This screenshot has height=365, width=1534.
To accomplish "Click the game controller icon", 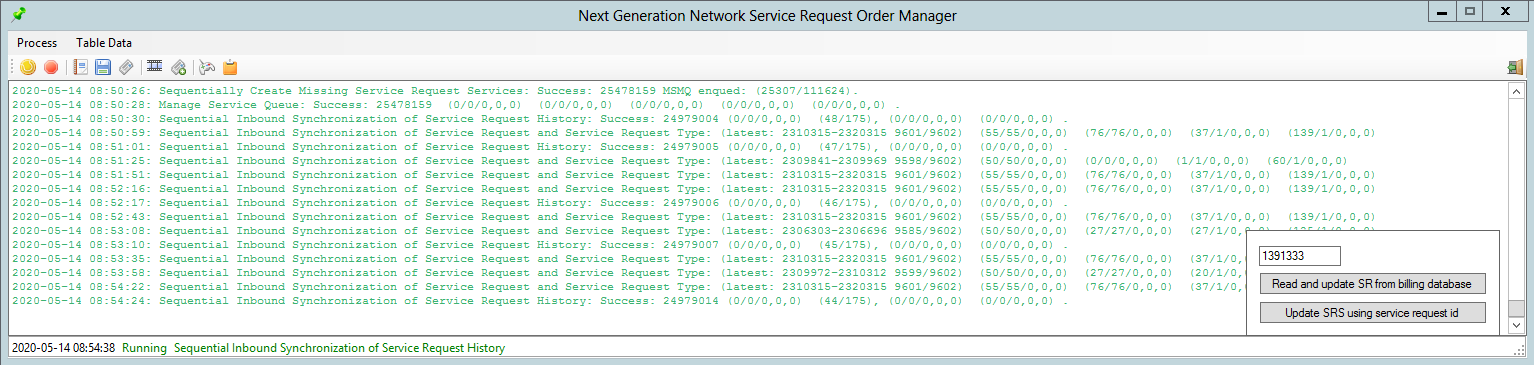I will tap(207, 67).
